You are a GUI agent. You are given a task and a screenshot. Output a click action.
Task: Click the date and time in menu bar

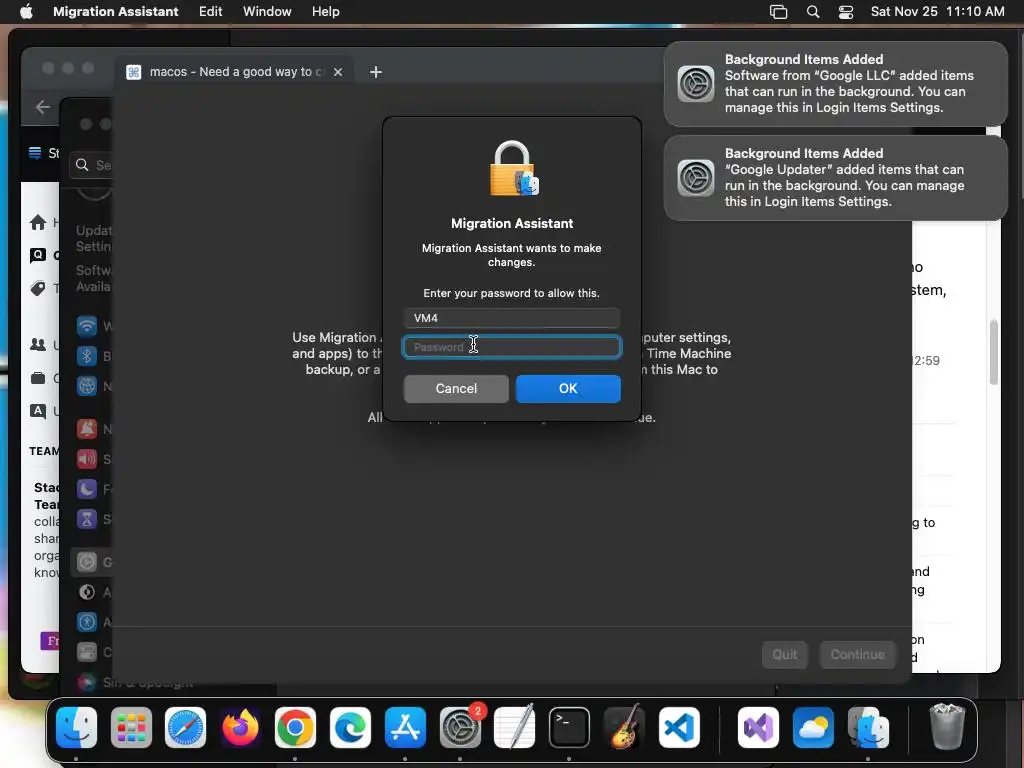click(x=937, y=12)
